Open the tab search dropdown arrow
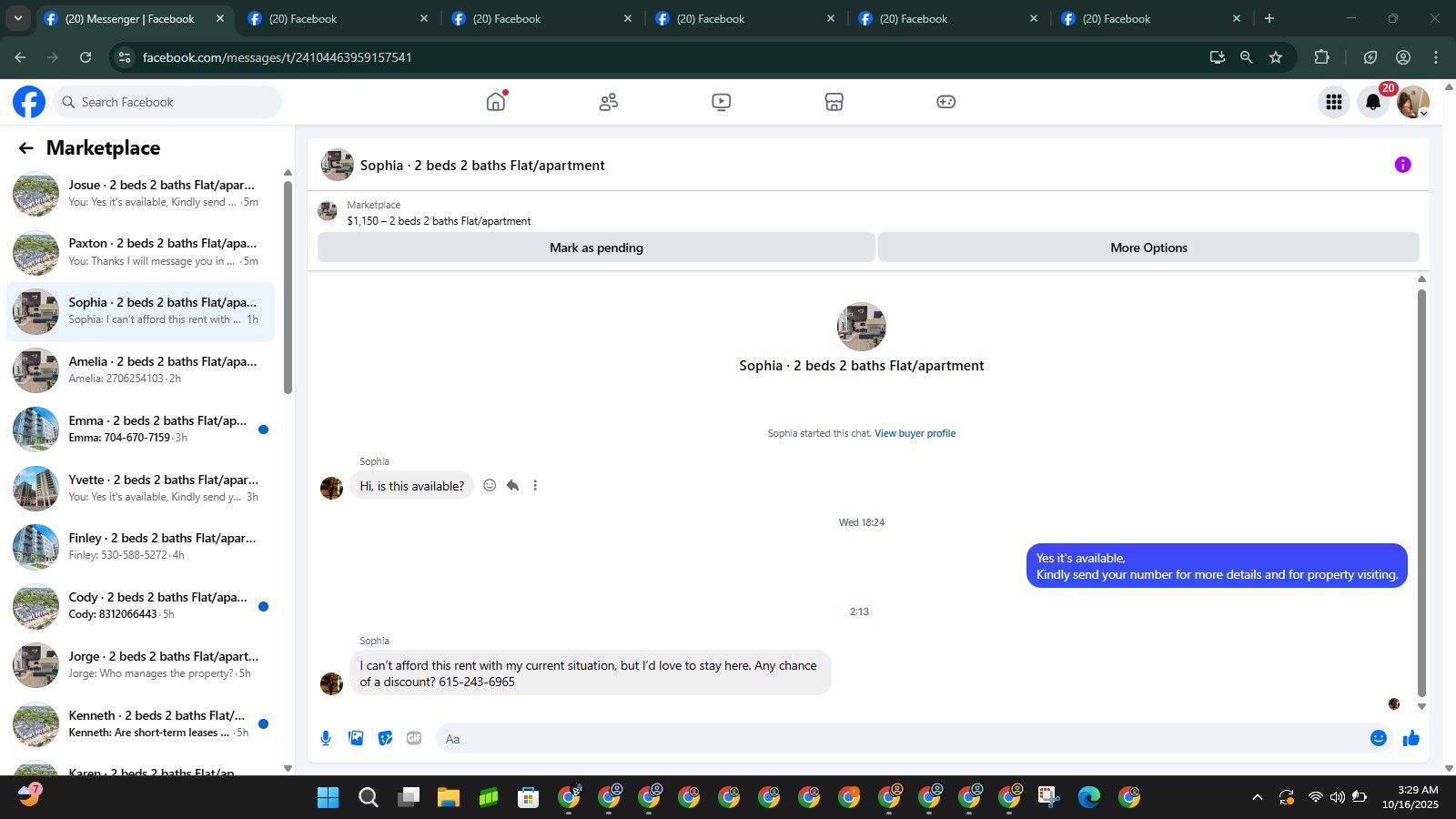 (17, 18)
